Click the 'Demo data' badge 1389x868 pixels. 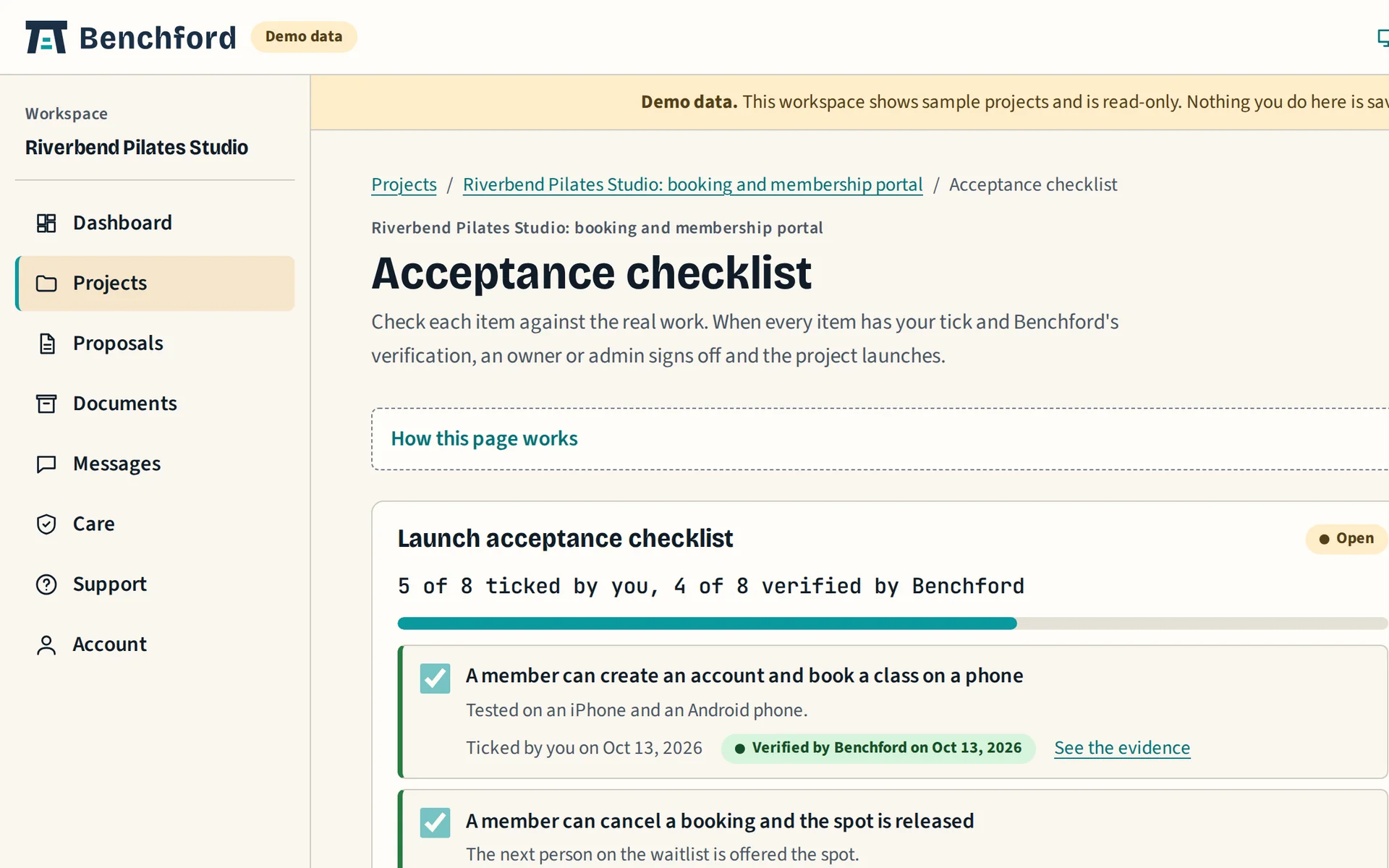click(x=304, y=37)
